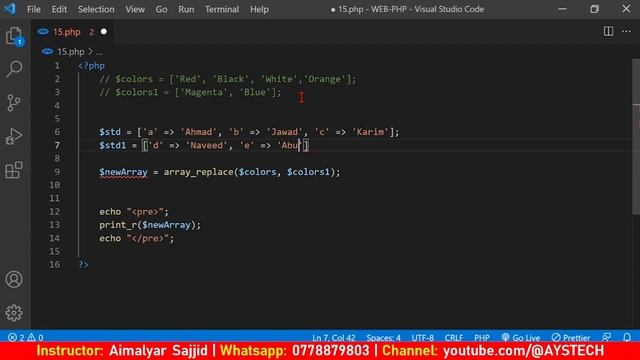640x360 pixels.
Task: Open the File menu
Action: pyautogui.click(x=33, y=9)
